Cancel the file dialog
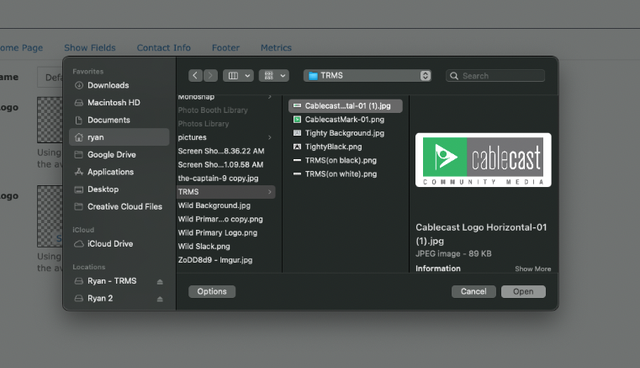 click(473, 291)
